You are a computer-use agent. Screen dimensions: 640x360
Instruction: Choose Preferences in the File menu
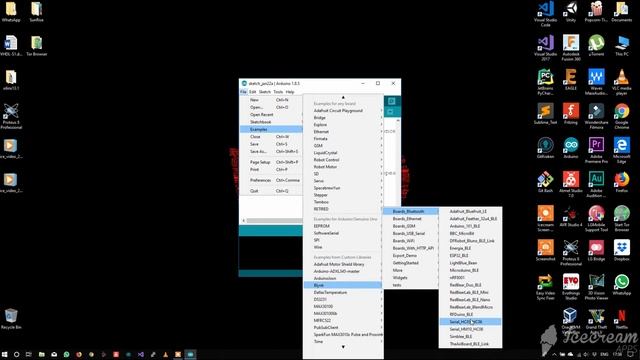tap(271, 180)
